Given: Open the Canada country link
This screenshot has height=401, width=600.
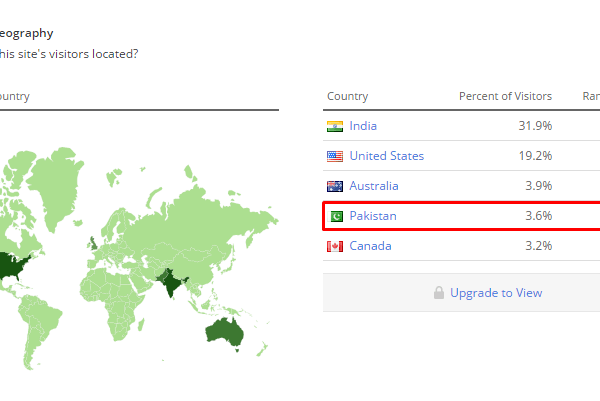Looking at the screenshot, I should (370, 246).
